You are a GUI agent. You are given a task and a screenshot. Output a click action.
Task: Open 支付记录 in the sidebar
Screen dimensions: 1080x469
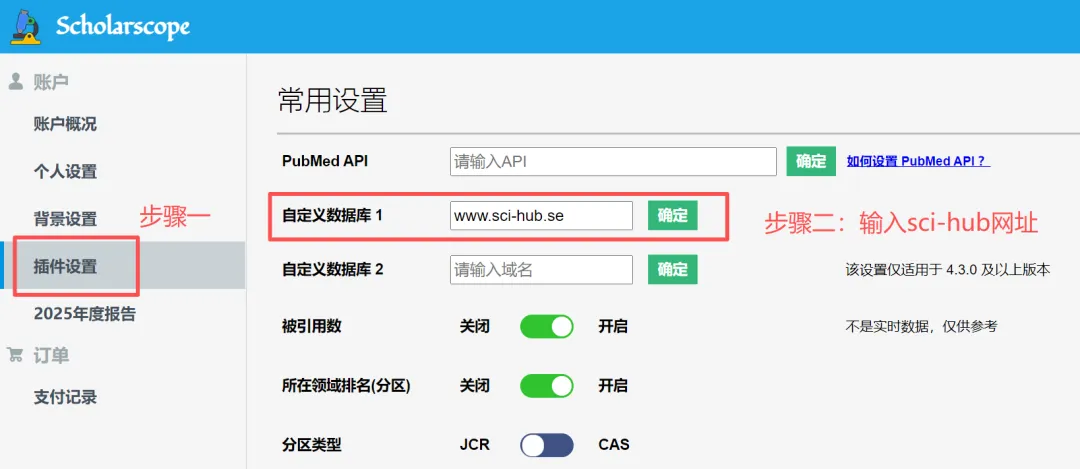(65, 397)
